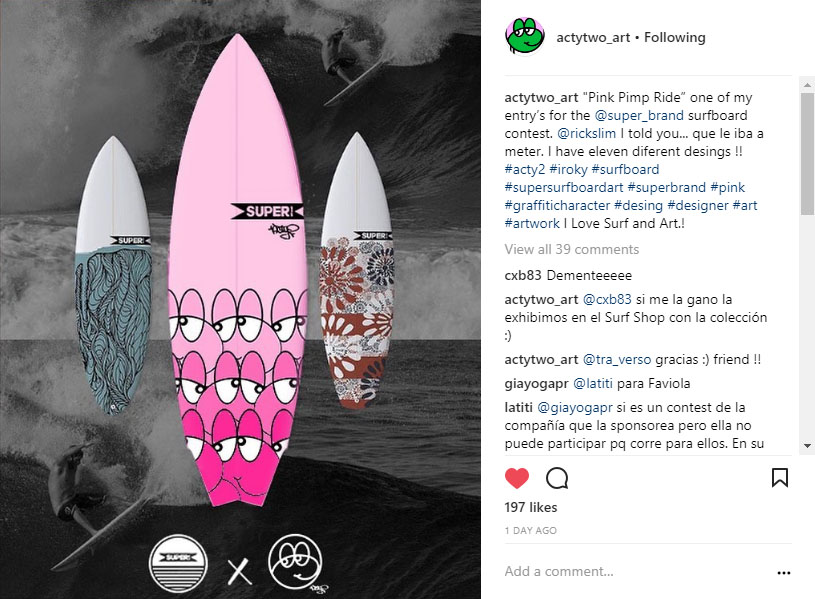This screenshot has height=599, width=815.
Task: Save post with the bookmark icon
Action: point(780,477)
